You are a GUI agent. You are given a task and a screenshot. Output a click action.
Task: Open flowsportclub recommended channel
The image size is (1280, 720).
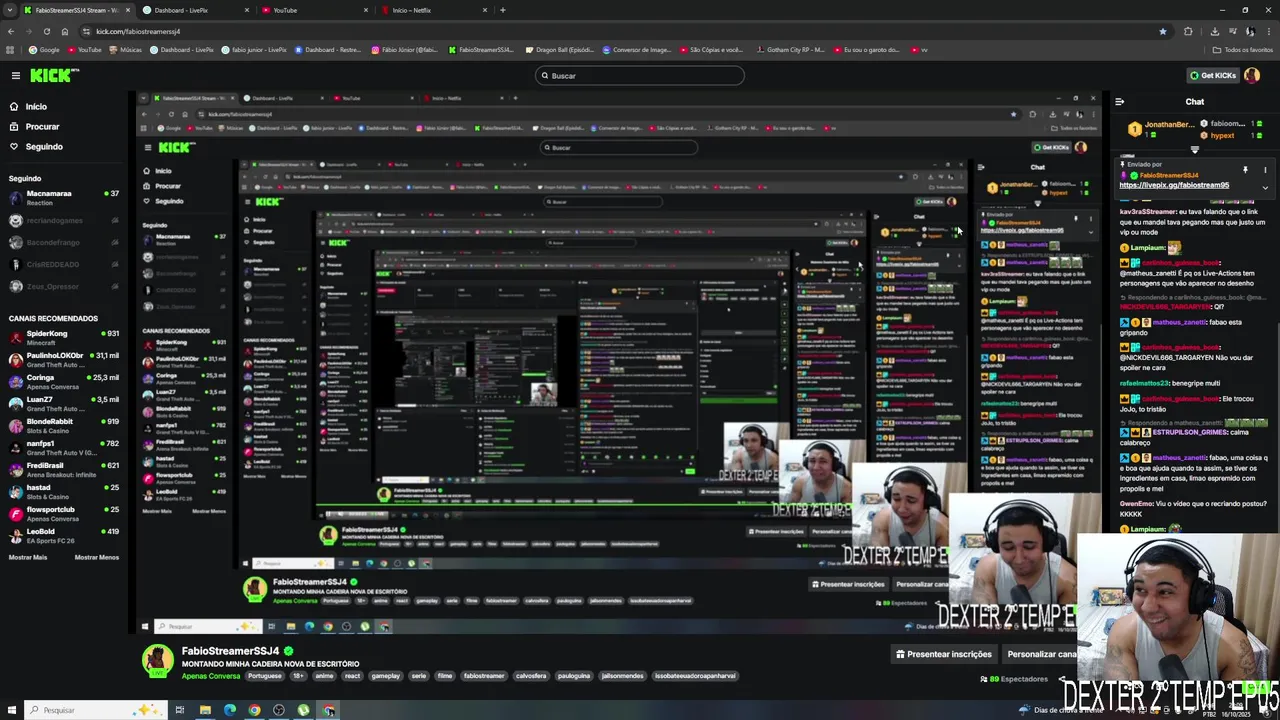[64, 513]
